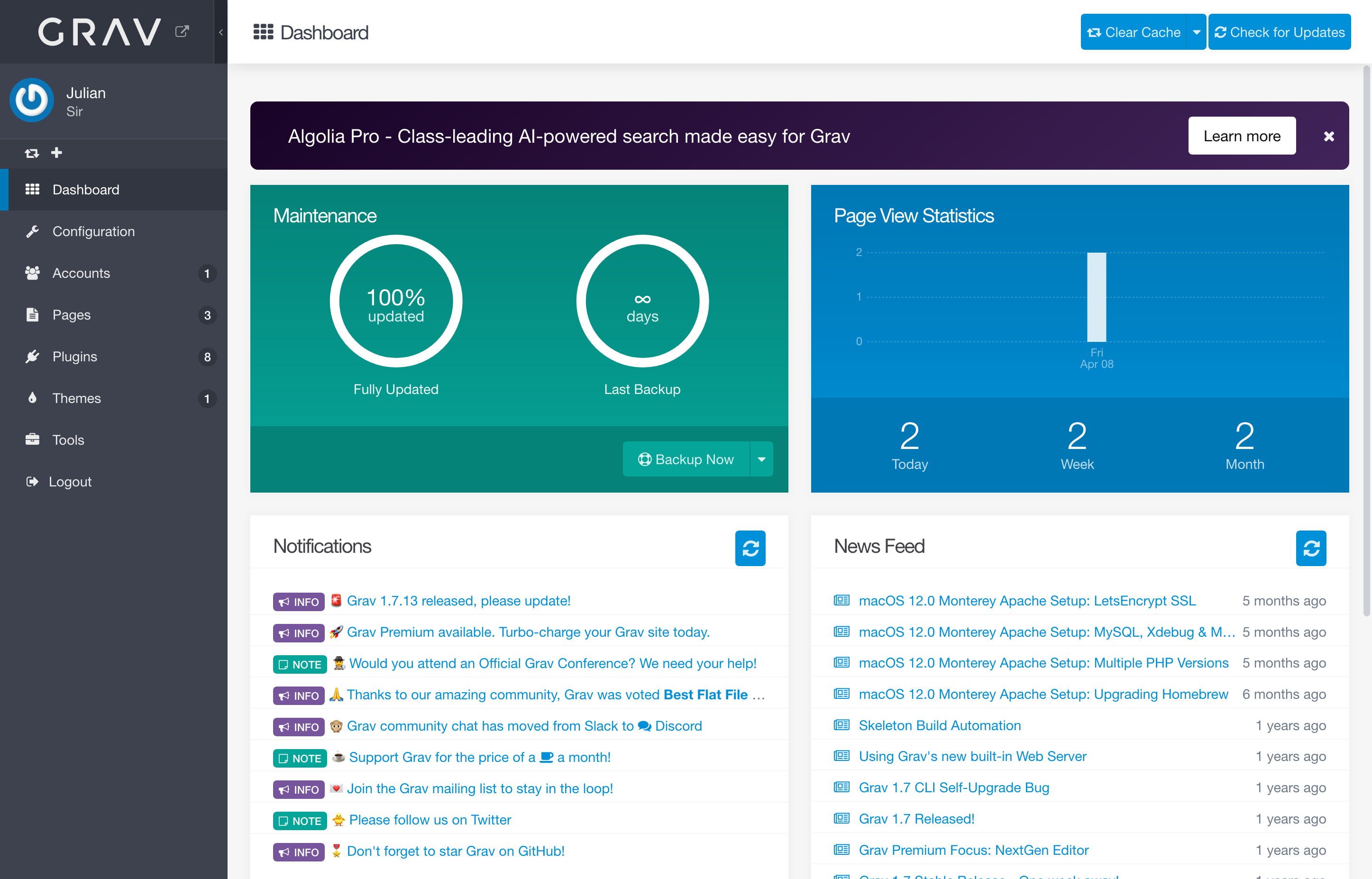Click news icon beside Skeleton Build Automation
This screenshot has width=1372, height=879.
pyautogui.click(x=841, y=724)
